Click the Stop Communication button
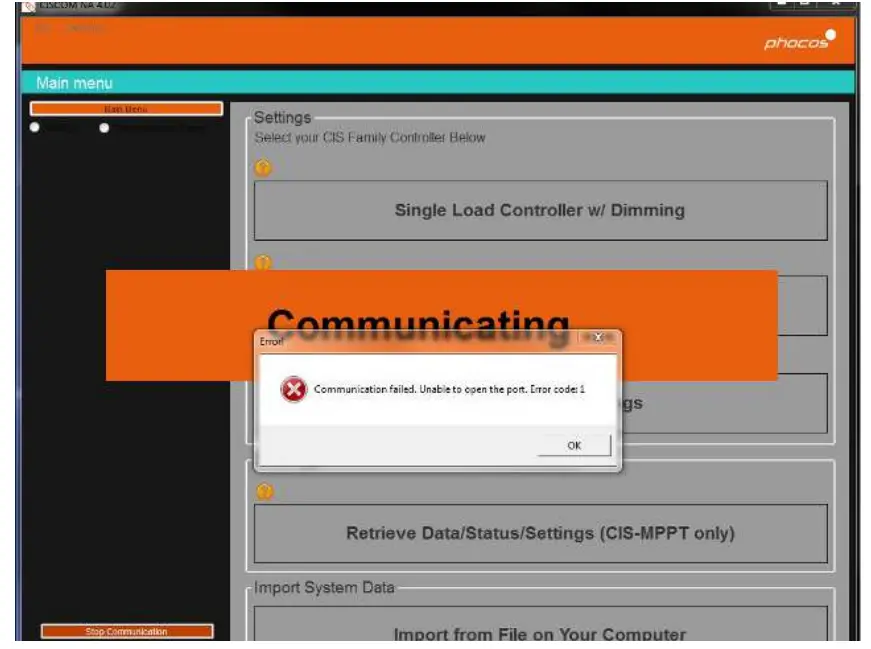The width and height of the screenshot is (871, 649). (x=127, y=631)
